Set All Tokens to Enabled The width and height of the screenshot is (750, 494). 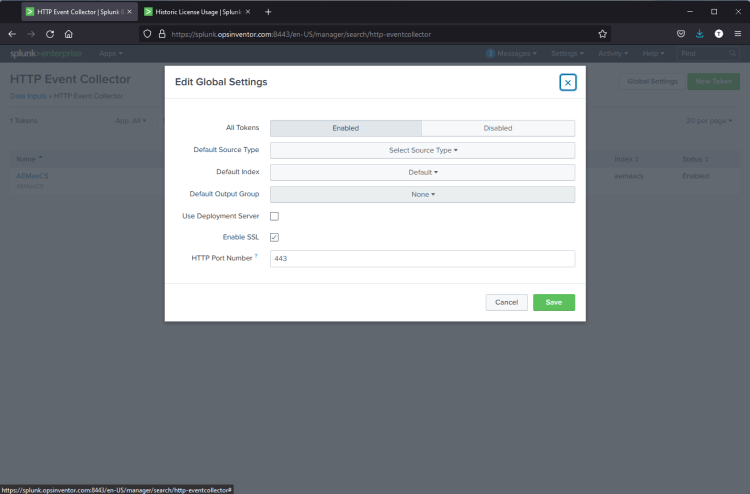[346, 128]
